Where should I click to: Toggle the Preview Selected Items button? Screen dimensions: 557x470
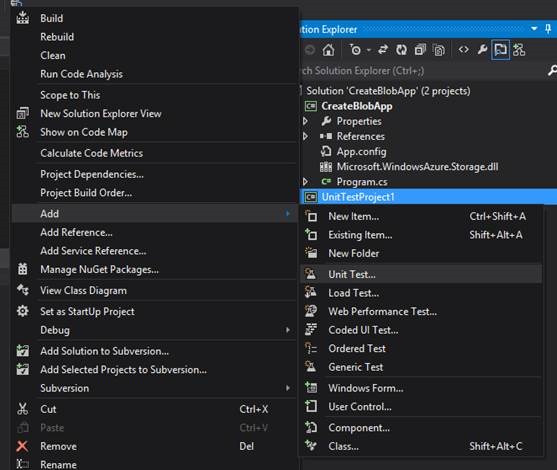pyautogui.click(x=501, y=50)
